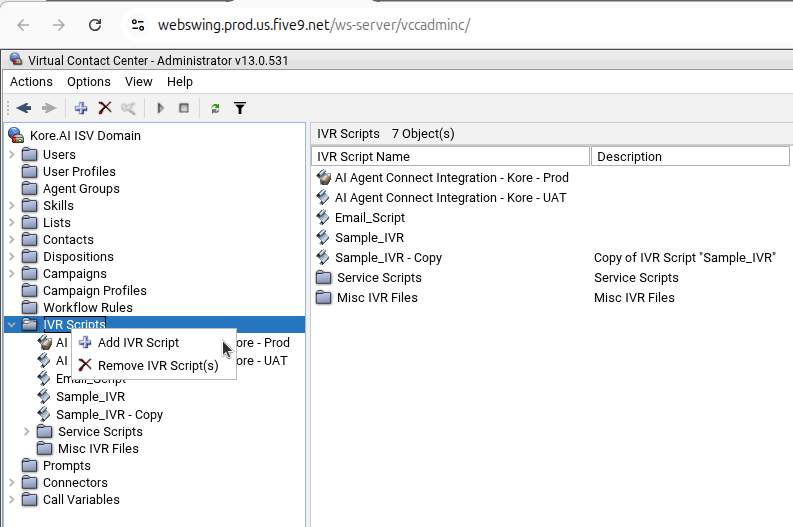Click the browser back arrow
793x527 pixels.
tap(23, 25)
